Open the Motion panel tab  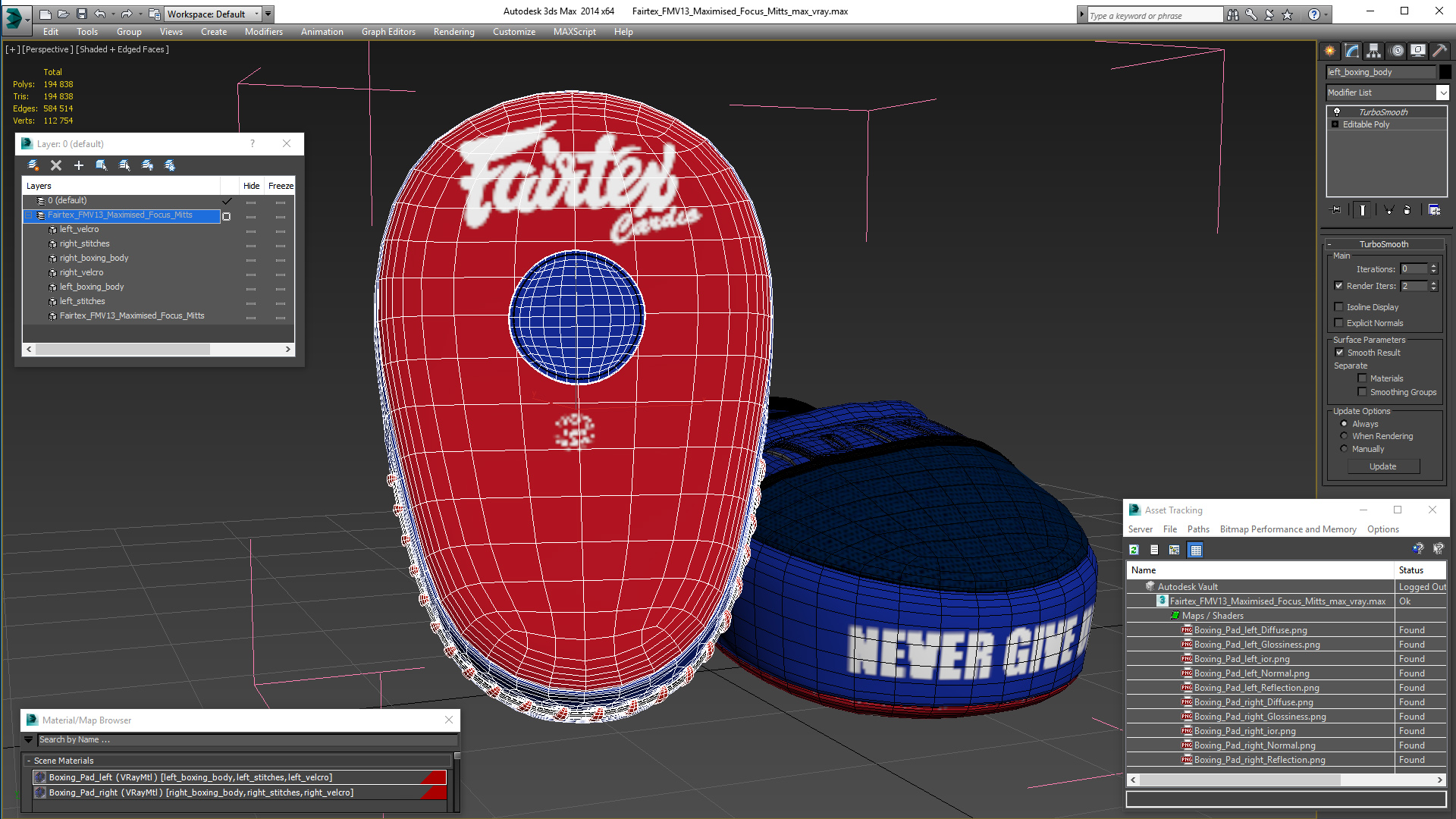1396,51
